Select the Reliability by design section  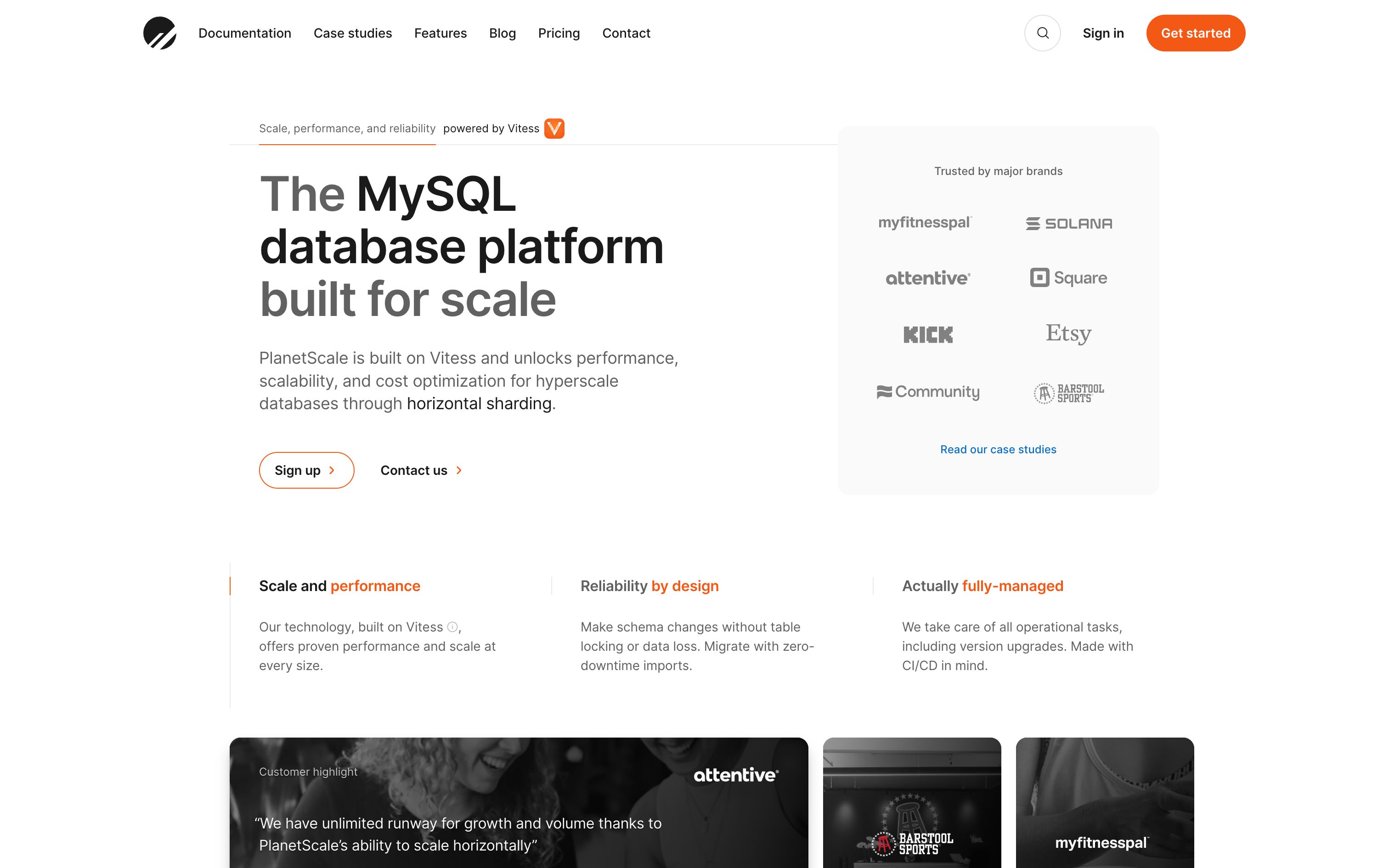pos(649,586)
